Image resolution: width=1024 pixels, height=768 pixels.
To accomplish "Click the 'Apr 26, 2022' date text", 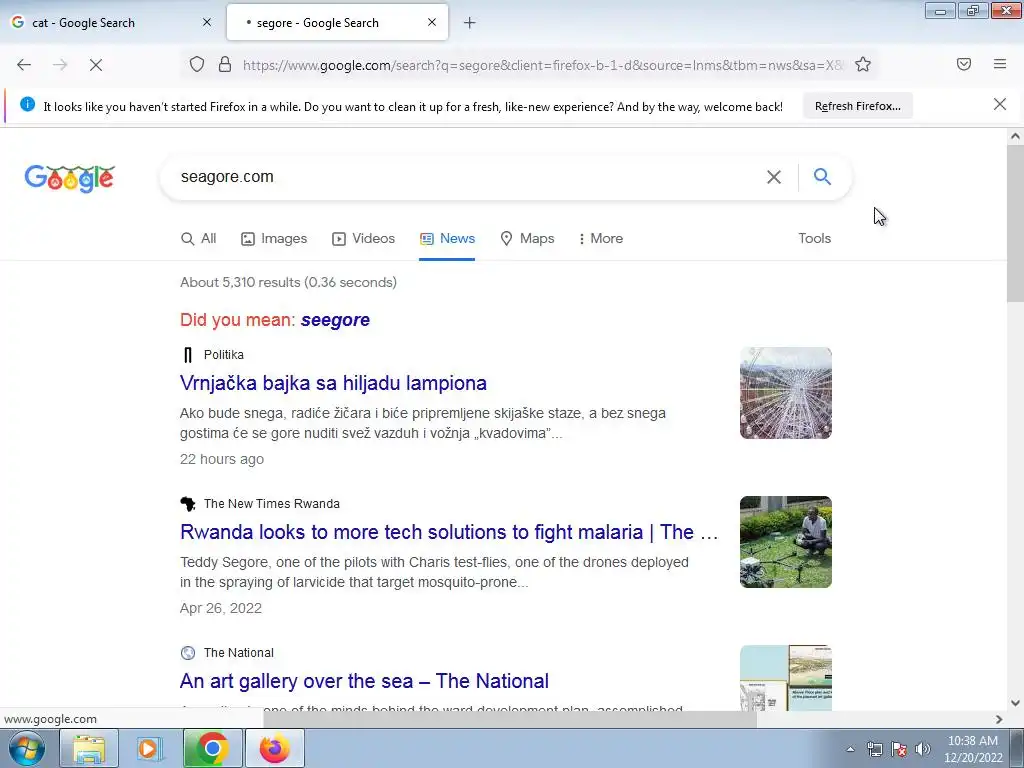I will point(221,608).
